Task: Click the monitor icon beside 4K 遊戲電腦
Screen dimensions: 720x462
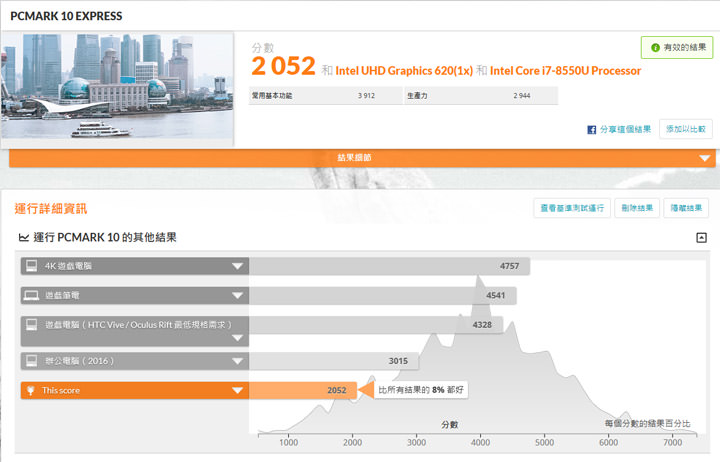Action: click(31, 266)
